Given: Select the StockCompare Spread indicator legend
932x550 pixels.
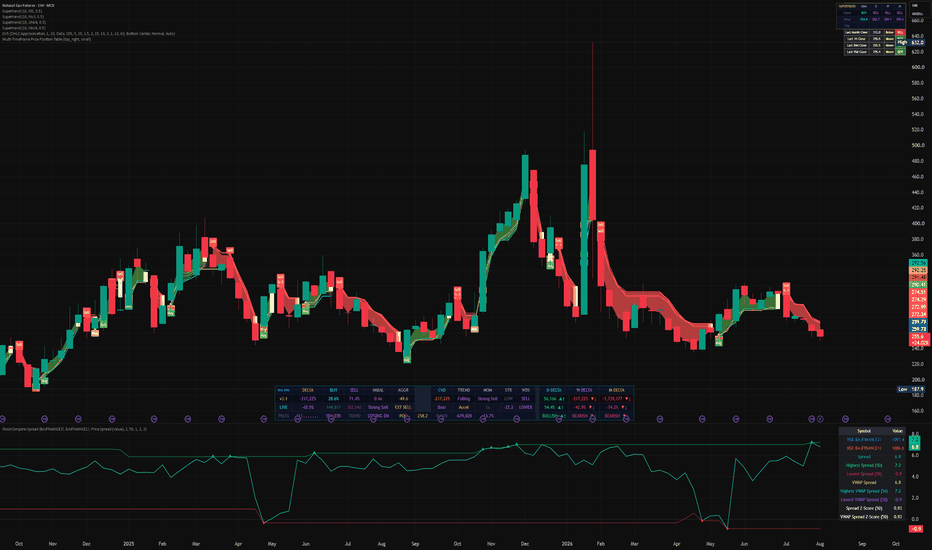Looking at the screenshot, I should (x=74, y=429).
